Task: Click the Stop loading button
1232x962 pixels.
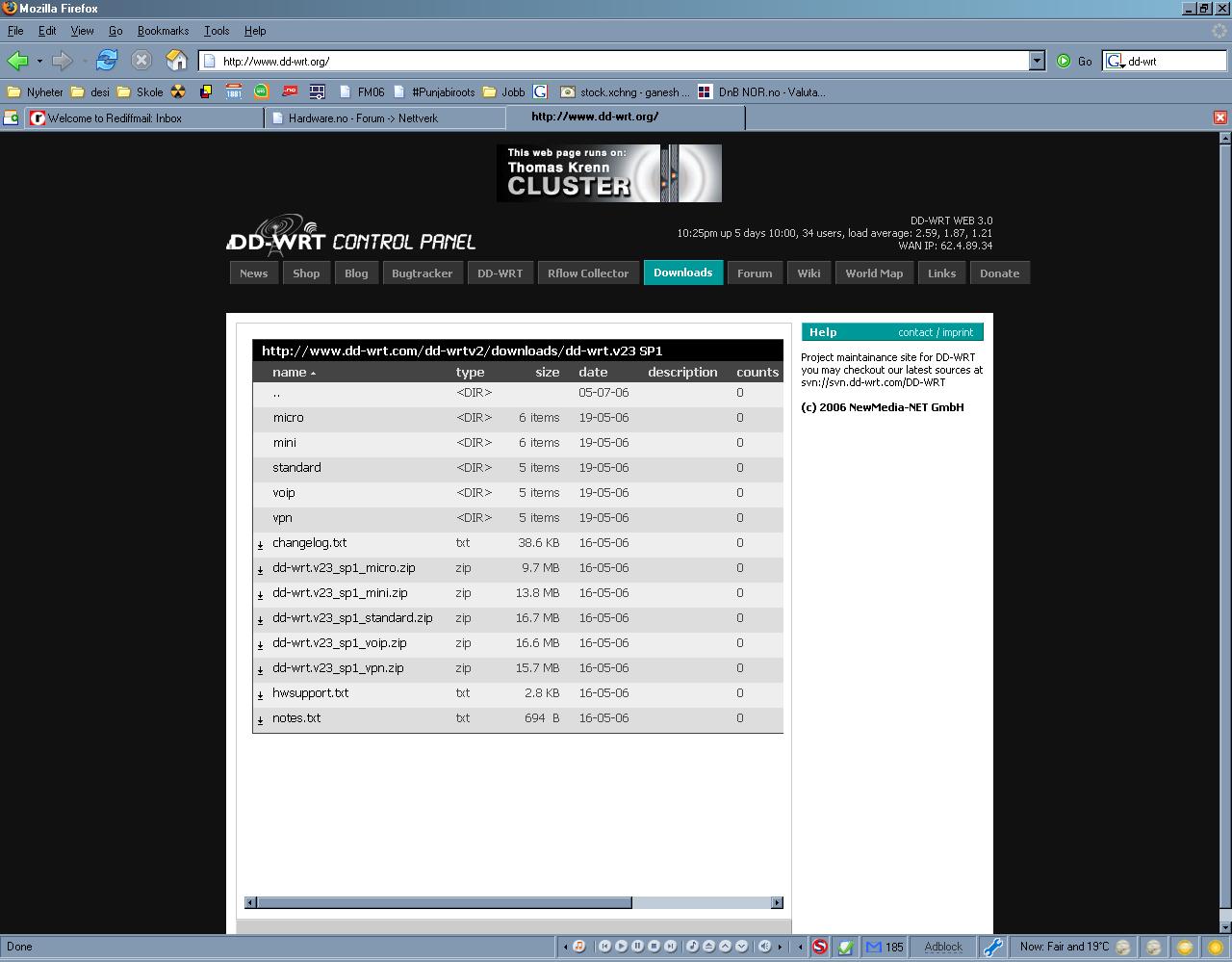Action: point(141,60)
